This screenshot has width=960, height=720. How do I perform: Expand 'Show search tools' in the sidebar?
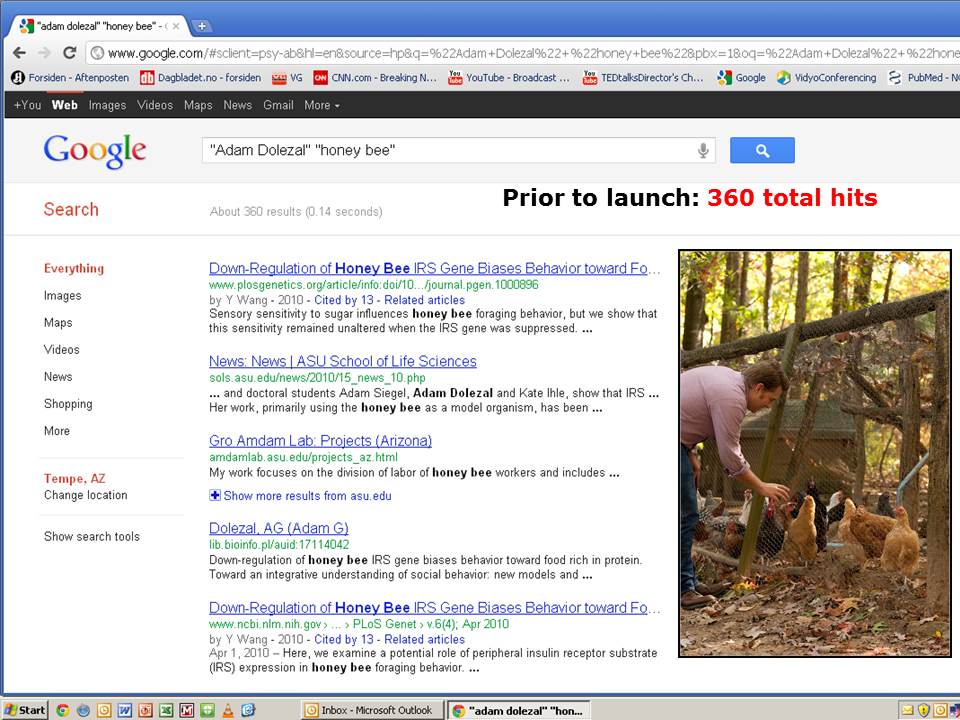92,537
